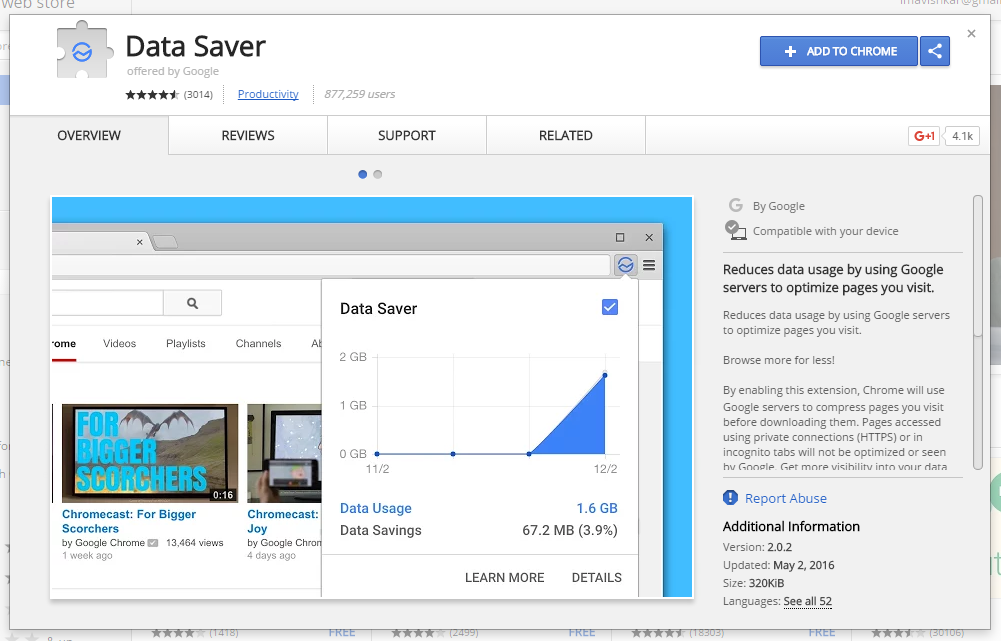Click the description panel scrollbar
Screen dimensions: 1001x641
(977, 332)
